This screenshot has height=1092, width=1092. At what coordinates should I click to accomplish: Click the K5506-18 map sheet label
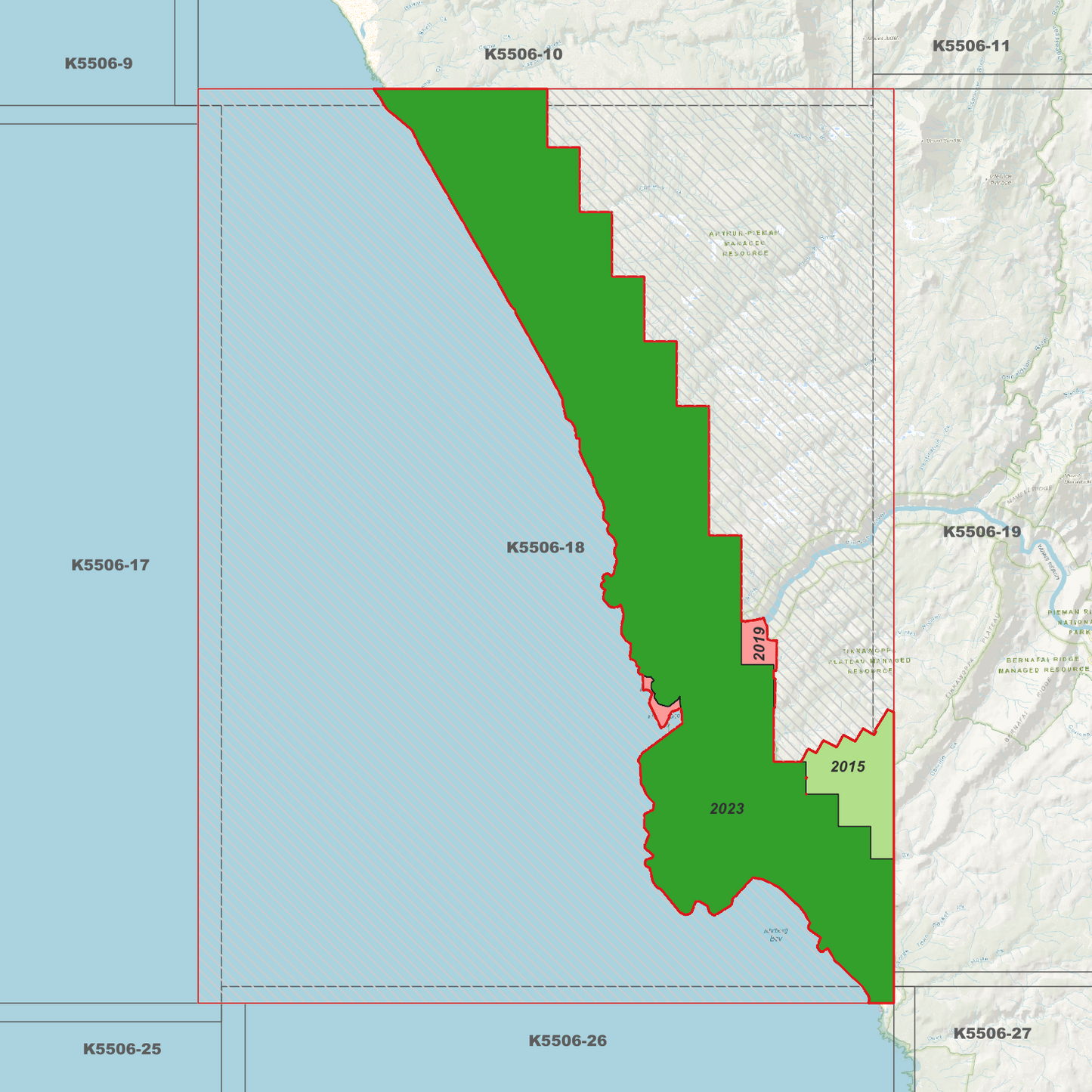coord(545,547)
